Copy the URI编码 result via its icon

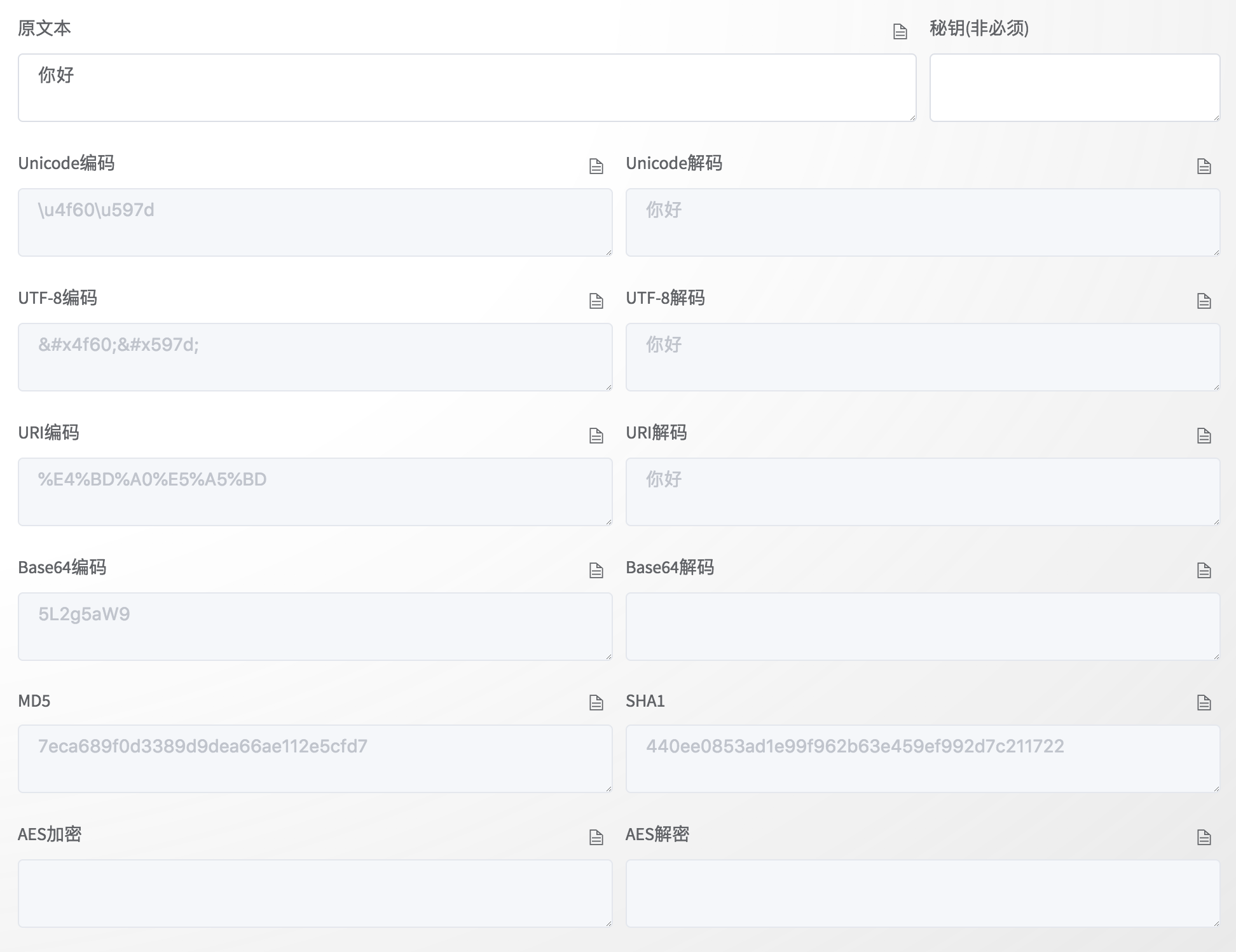[x=596, y=436]
